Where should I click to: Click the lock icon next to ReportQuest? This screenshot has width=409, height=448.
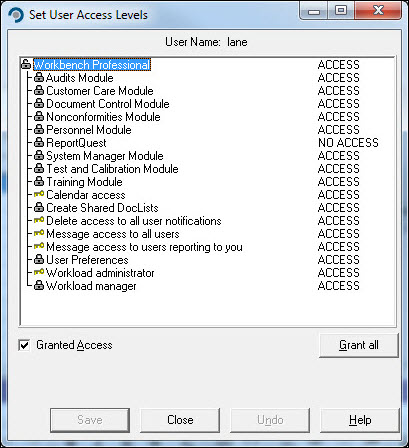(39, 143)
